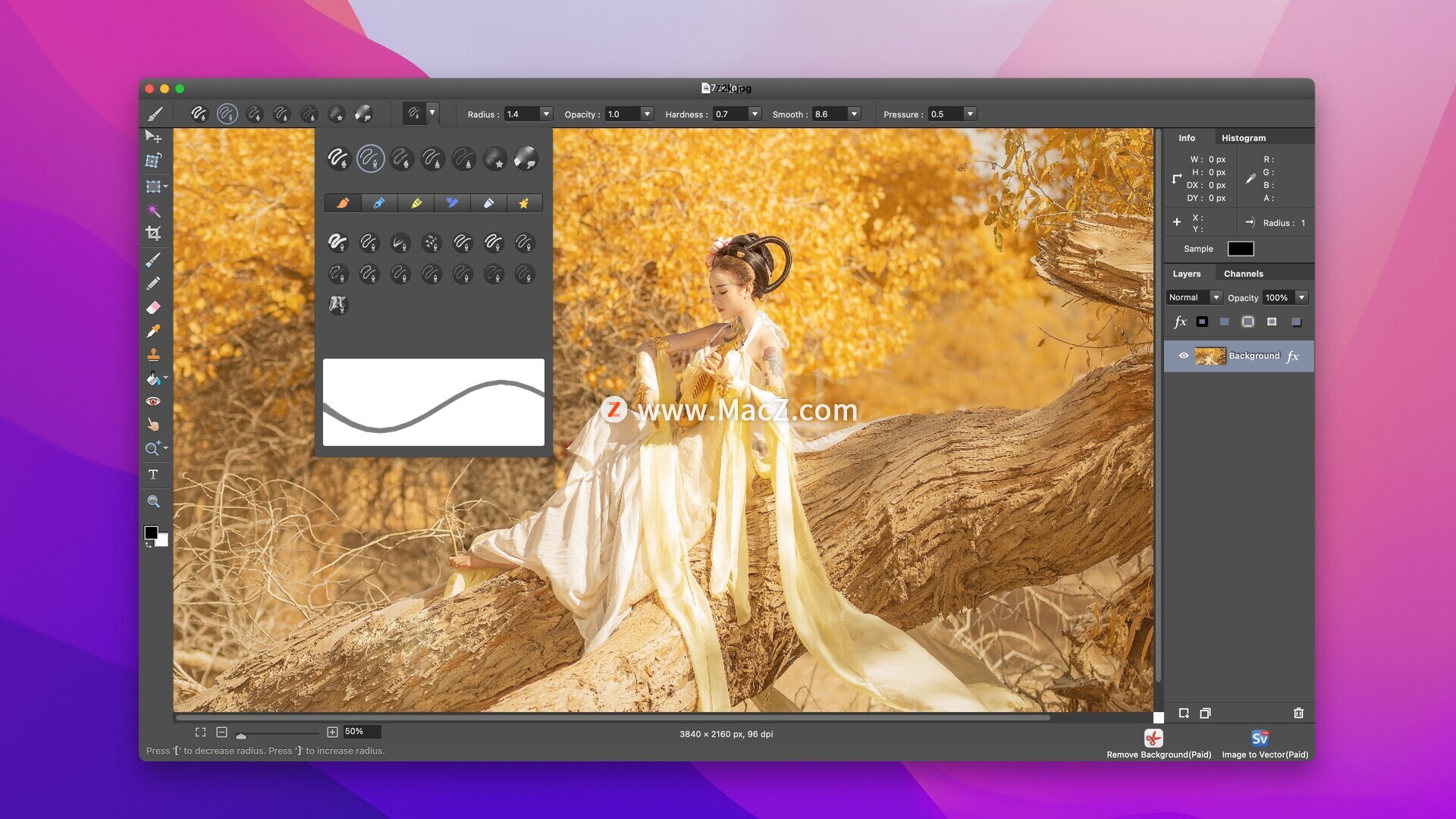
Task: Switch to the Info tab
Action: (x=1187, y=138)
